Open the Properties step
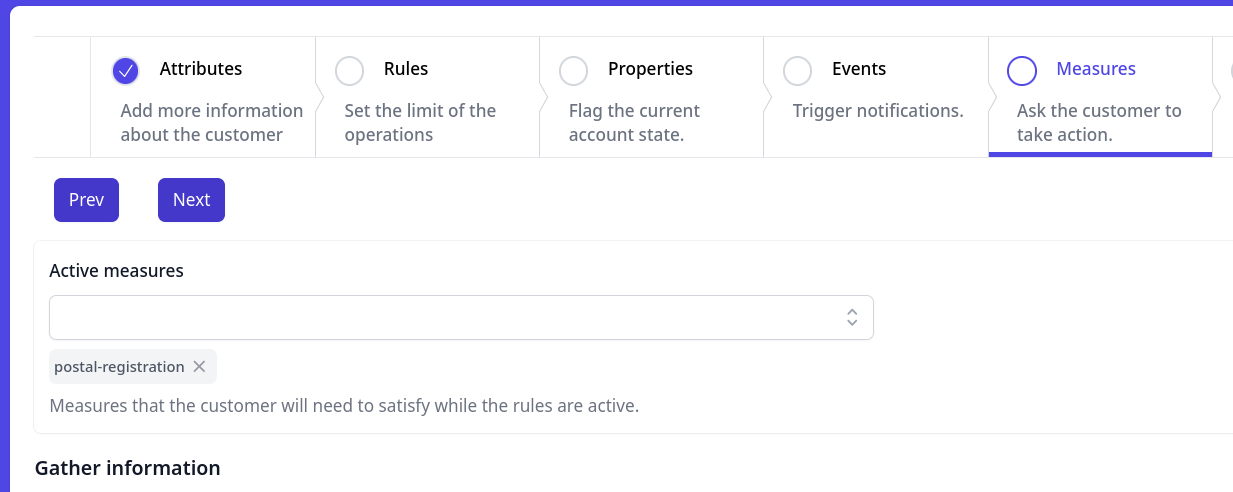 pos(651,97)
